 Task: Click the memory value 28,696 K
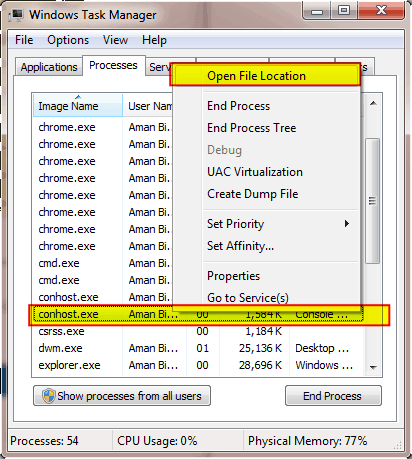point(260,365)
